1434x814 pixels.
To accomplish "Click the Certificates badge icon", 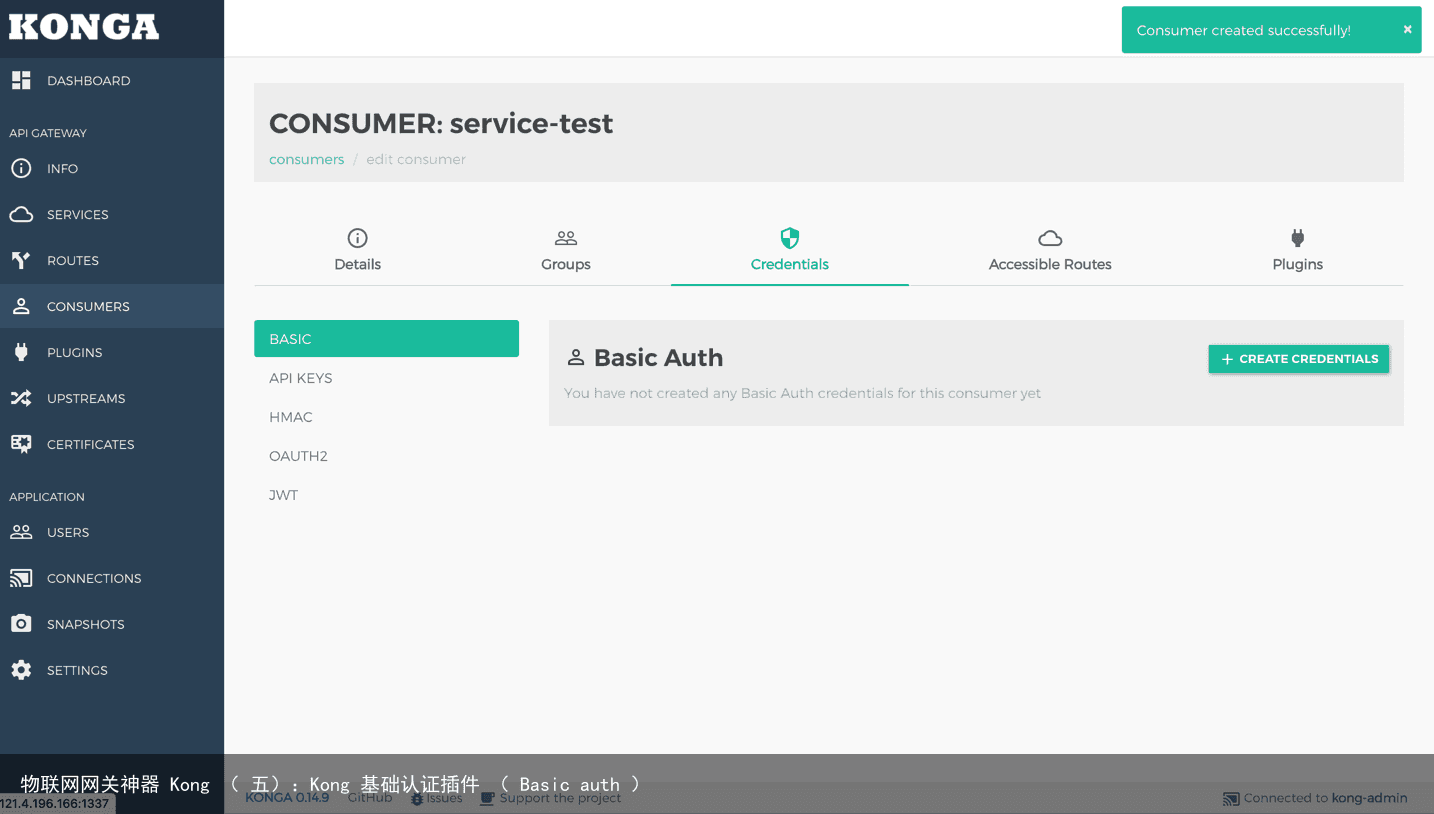I will pos(21,444).
